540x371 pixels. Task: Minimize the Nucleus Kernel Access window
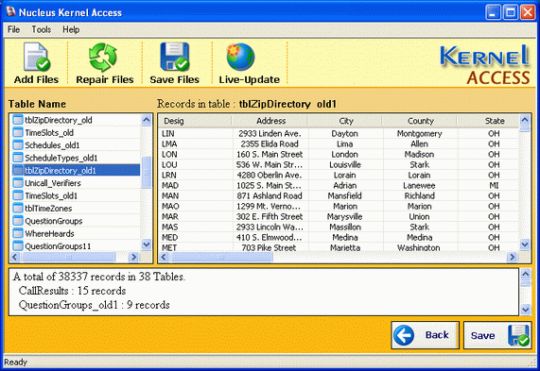point(493,13)
